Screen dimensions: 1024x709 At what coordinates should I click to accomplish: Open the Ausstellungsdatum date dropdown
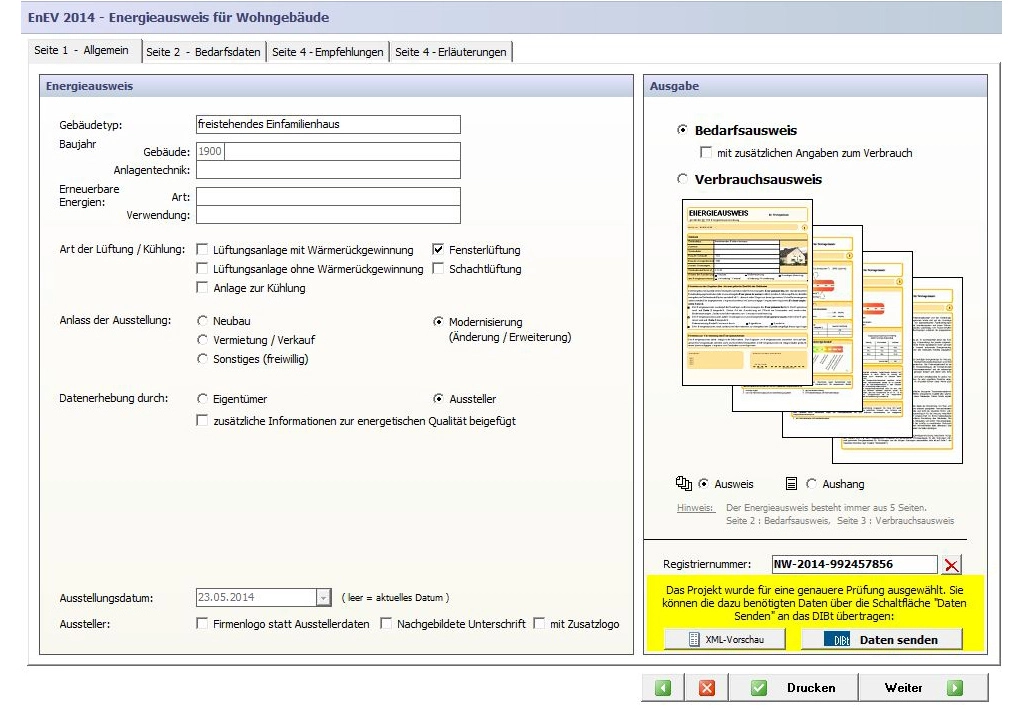pos(323,598)
